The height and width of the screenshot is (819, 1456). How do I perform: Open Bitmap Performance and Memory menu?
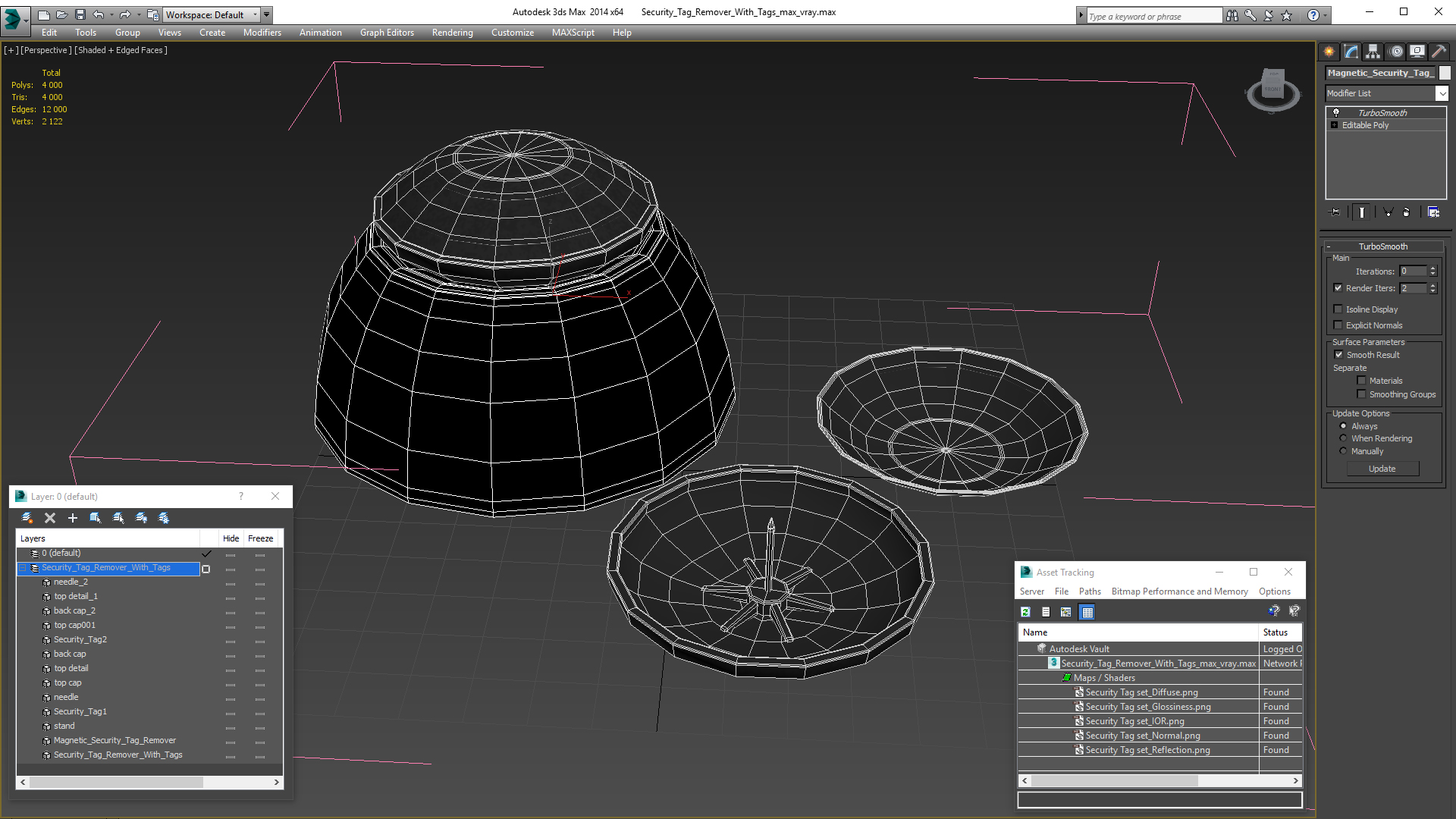[x=1179, y=591]
